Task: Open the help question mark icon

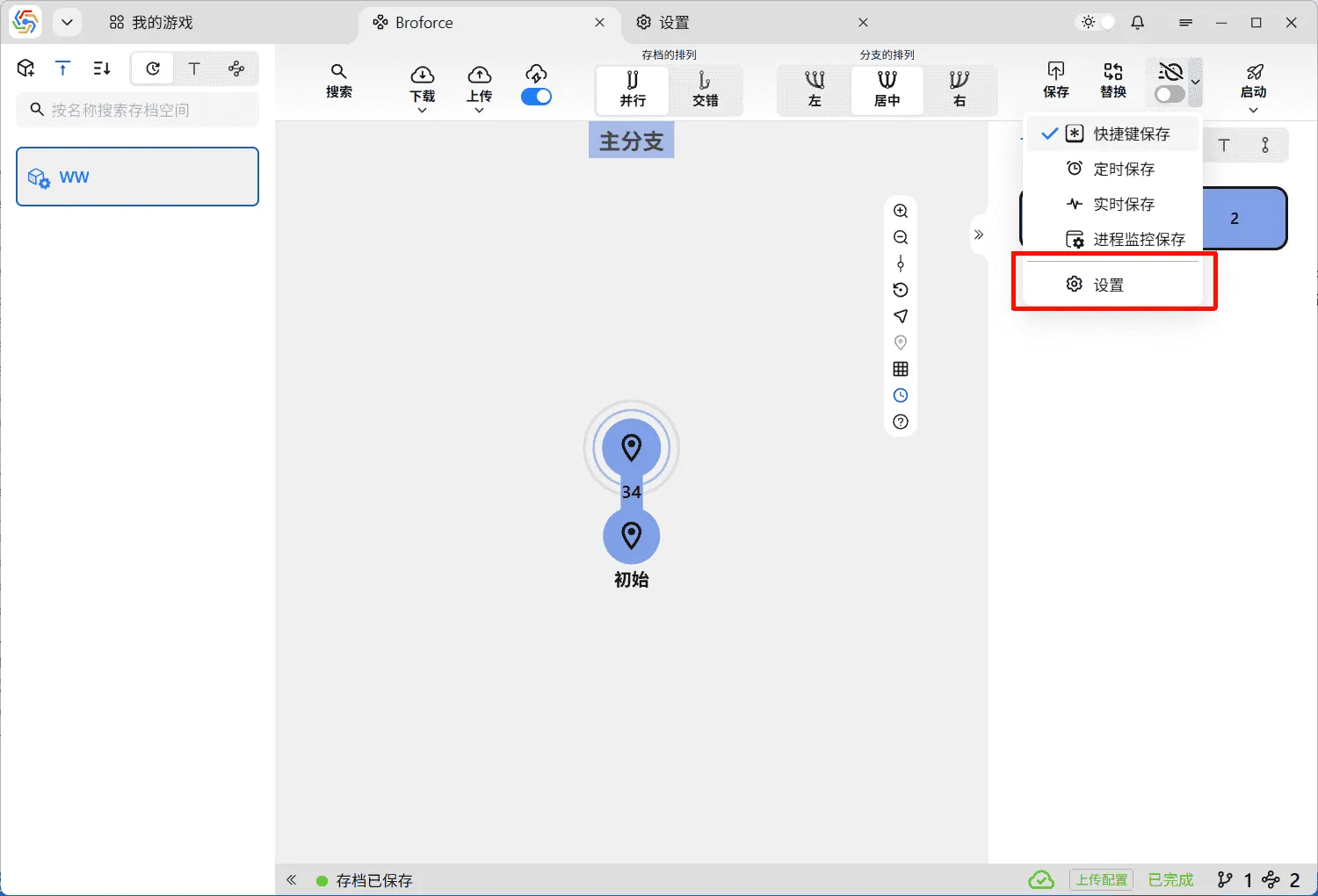Action: click(x=900, y=422)
